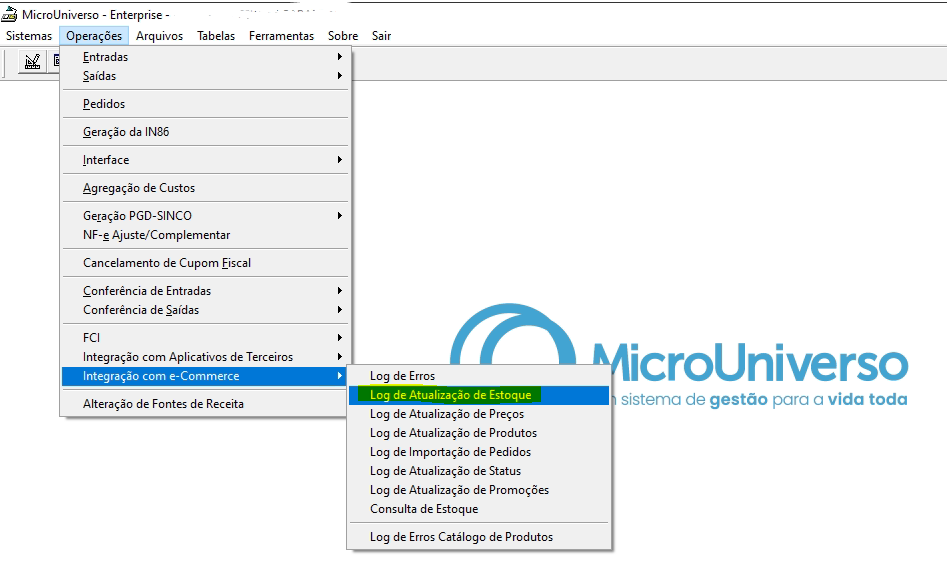Open Log de Atualização de Estoque
Viewport: 947px width, 567px height.
pos(479,395)
